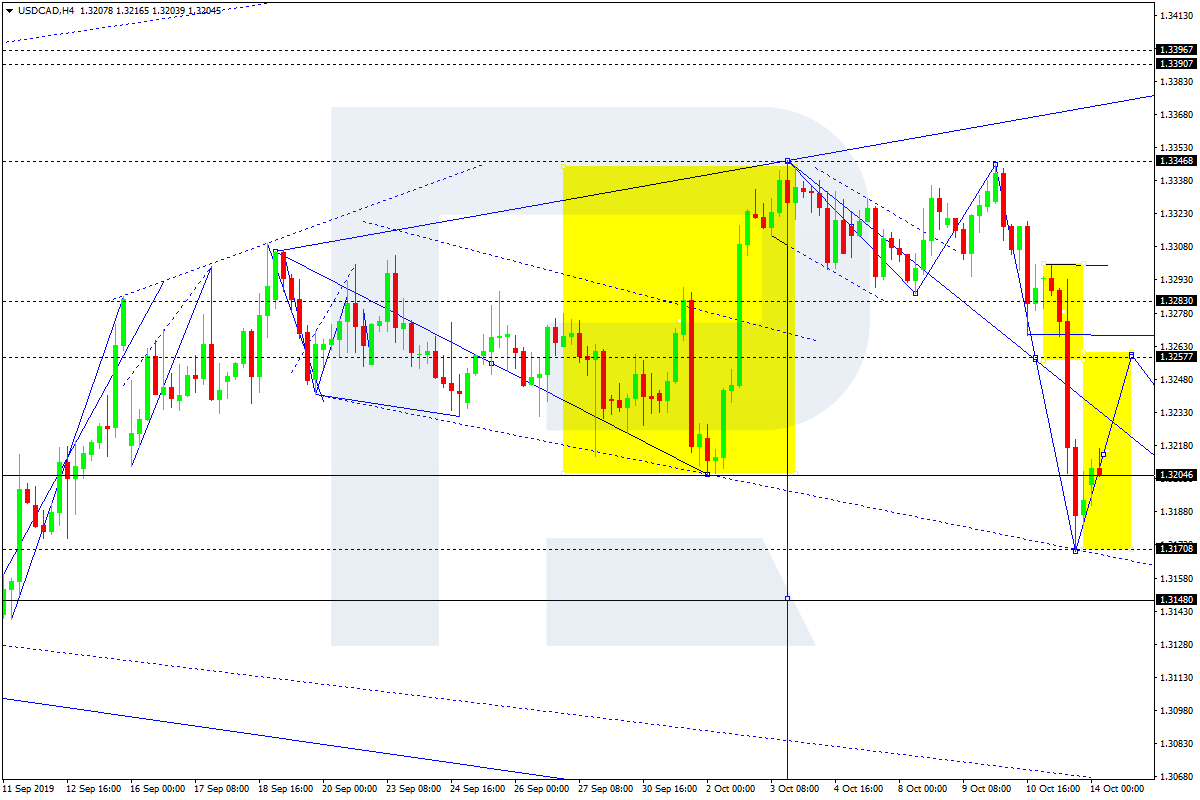This screenshot has height=800, width=1200.
Task: Click the 1.33907 price level label
Action: pyautogui.click(x=1177, y=63)
